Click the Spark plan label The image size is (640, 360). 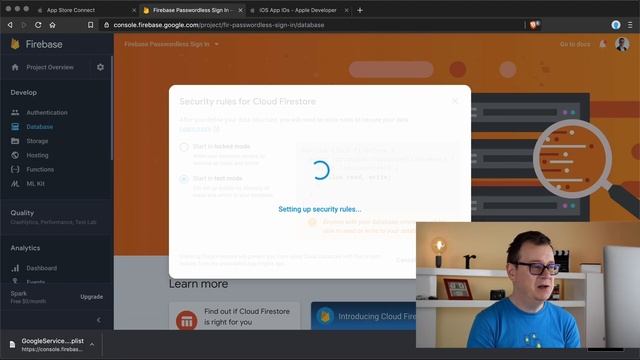pos(19,293)
